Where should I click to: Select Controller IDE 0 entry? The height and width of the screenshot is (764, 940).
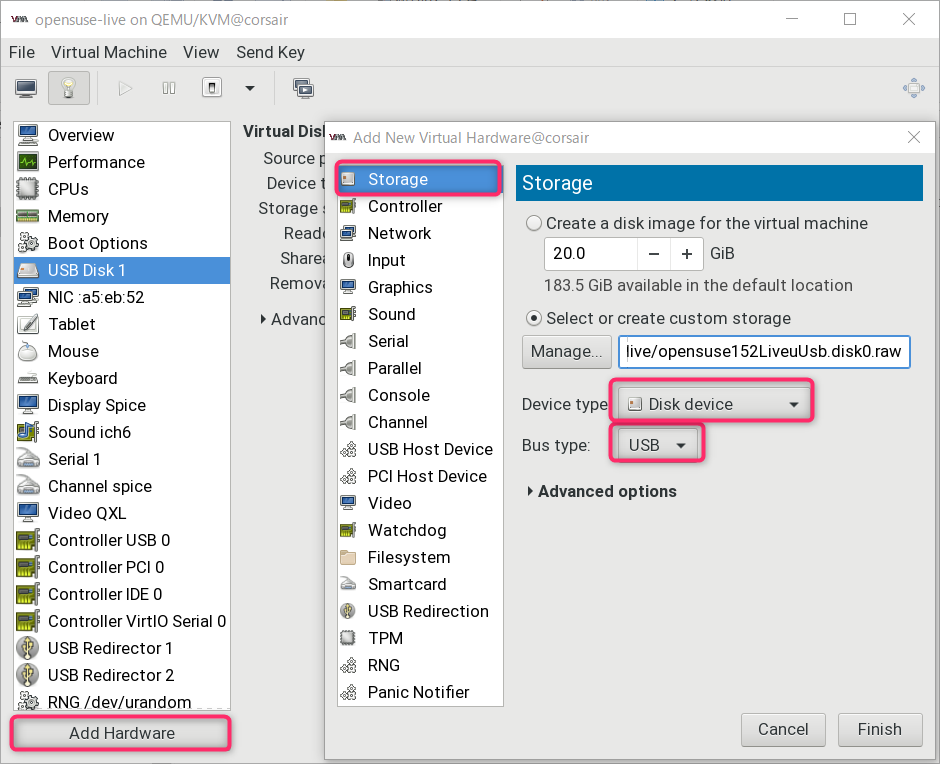122,594
